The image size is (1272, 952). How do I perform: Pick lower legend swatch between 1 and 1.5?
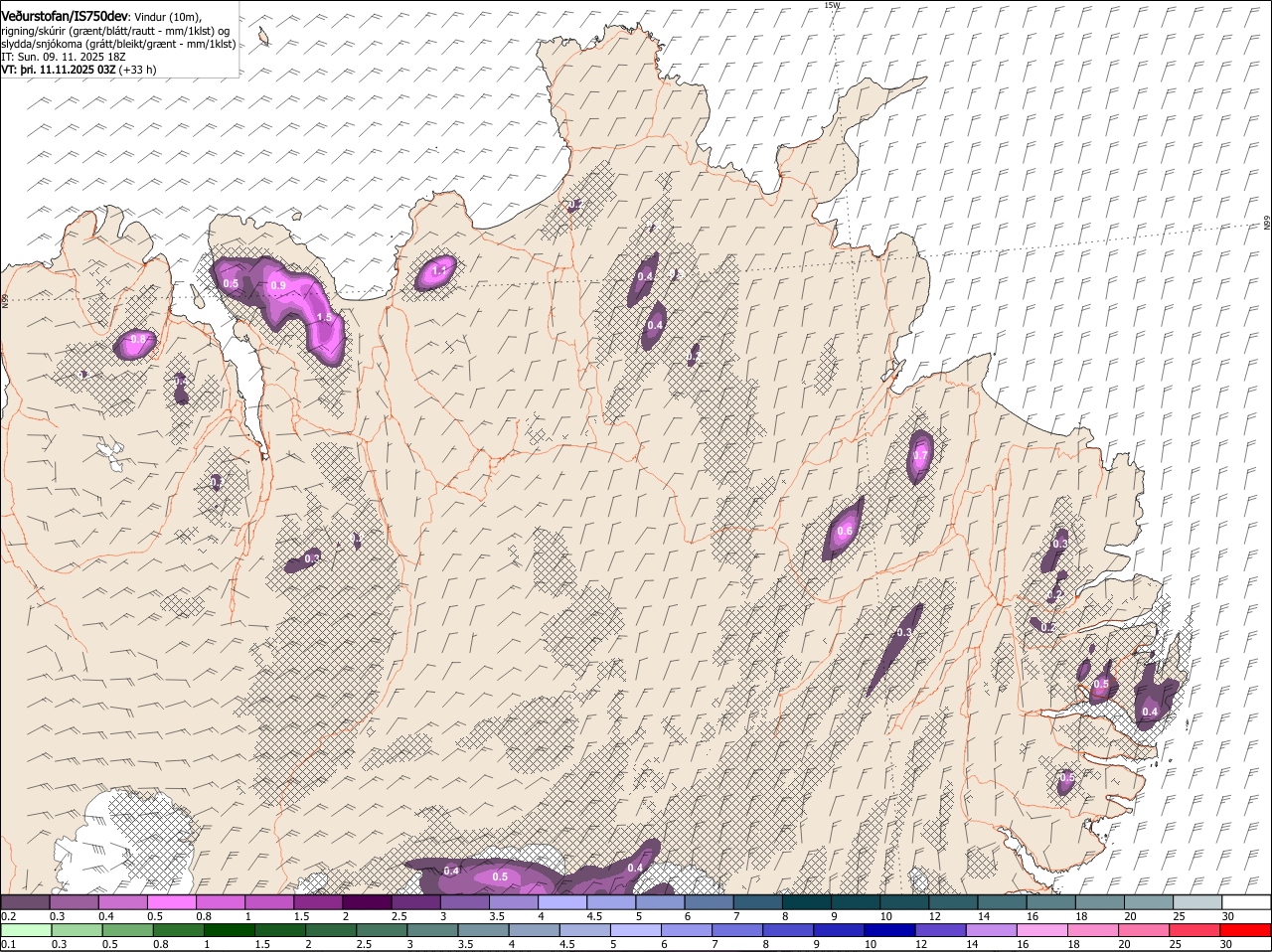230,930
